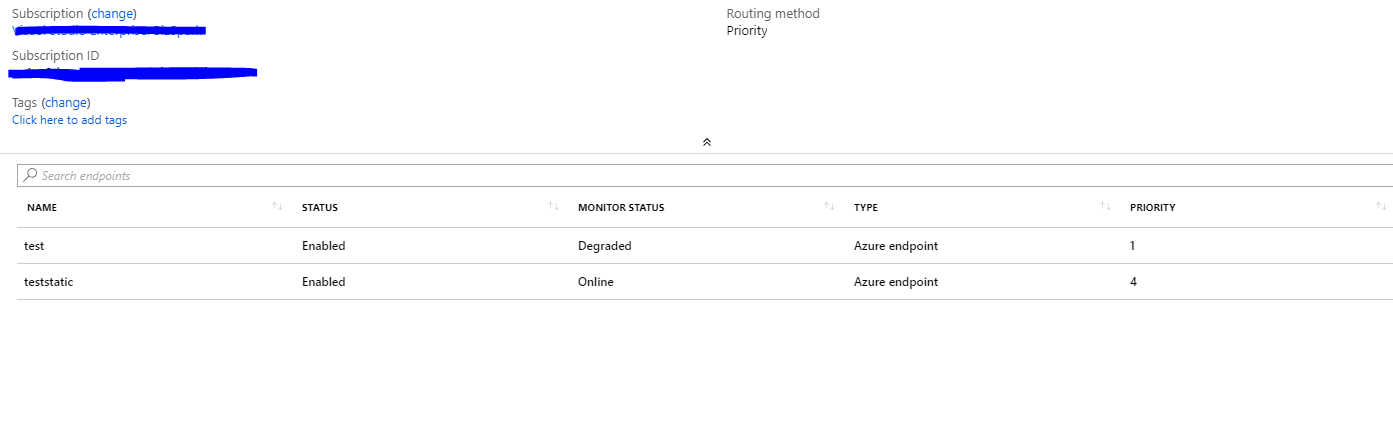Sort endpoints by Status column arrows
The height and width of the screenshot is (423, 1393).
click(x=553, y=207)
